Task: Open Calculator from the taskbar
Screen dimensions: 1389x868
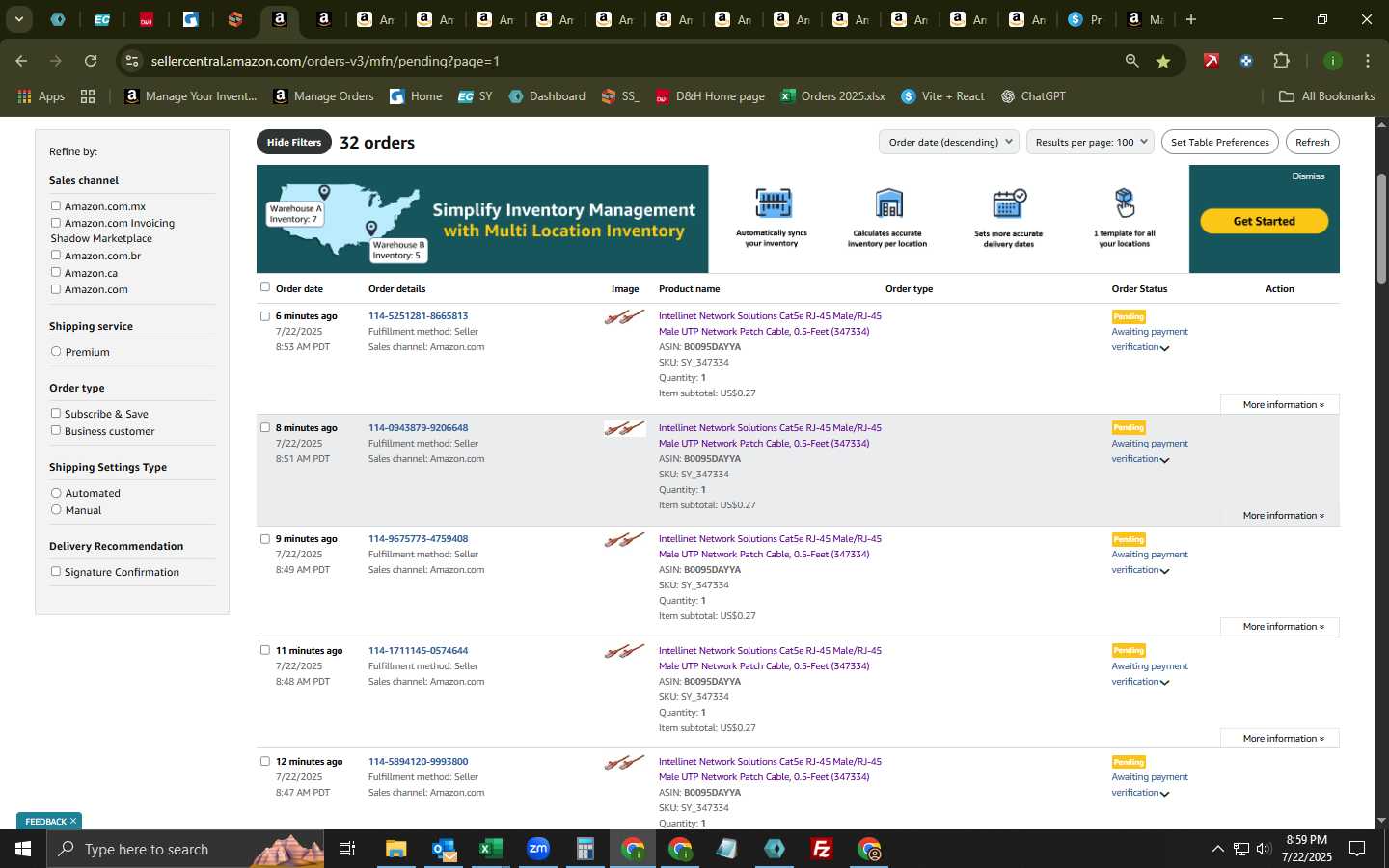Action: tap(586, 849)
